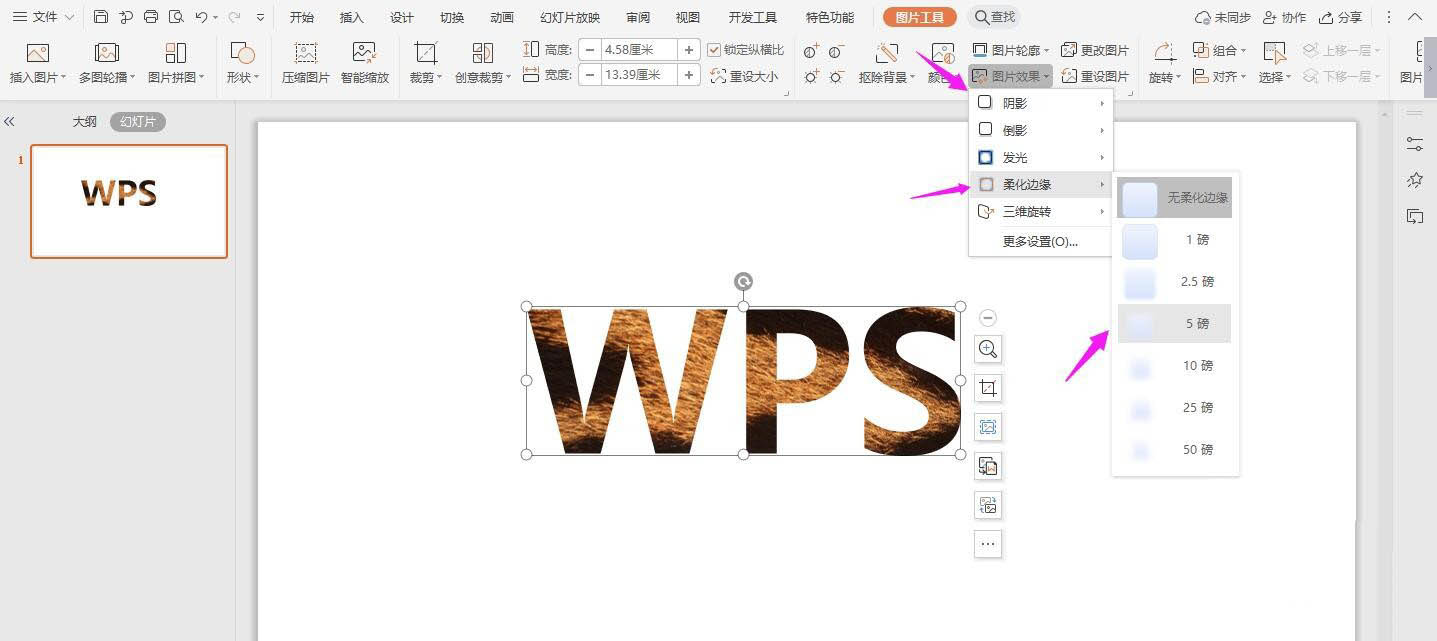This screenshot has height=641, width=1437.
Task: Switch to the Insert (插入) tab
Action: (x=352, y=17)
